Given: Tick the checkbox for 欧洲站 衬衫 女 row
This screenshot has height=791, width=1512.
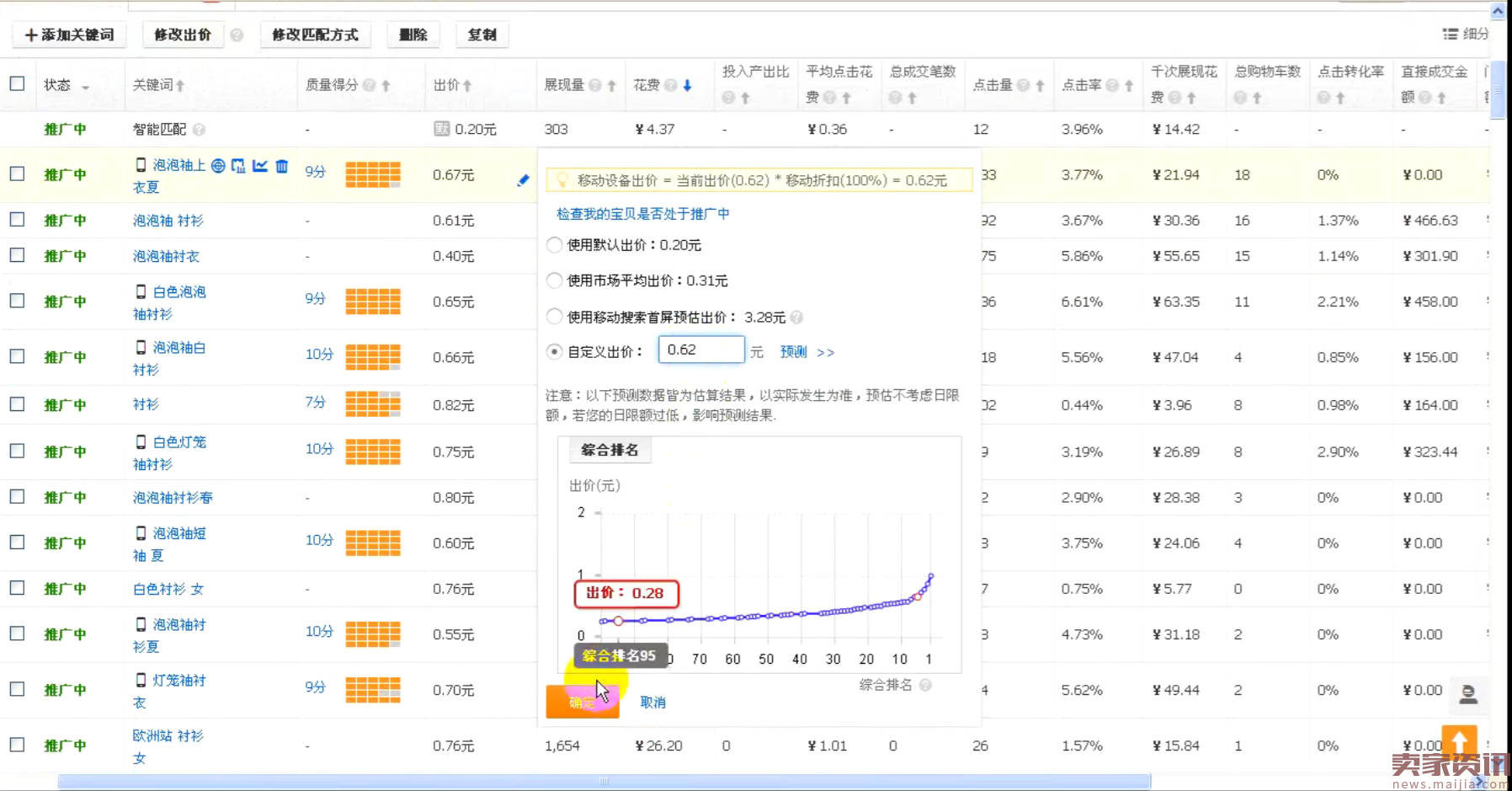Looking at the screenshot, I should point(17,745).
